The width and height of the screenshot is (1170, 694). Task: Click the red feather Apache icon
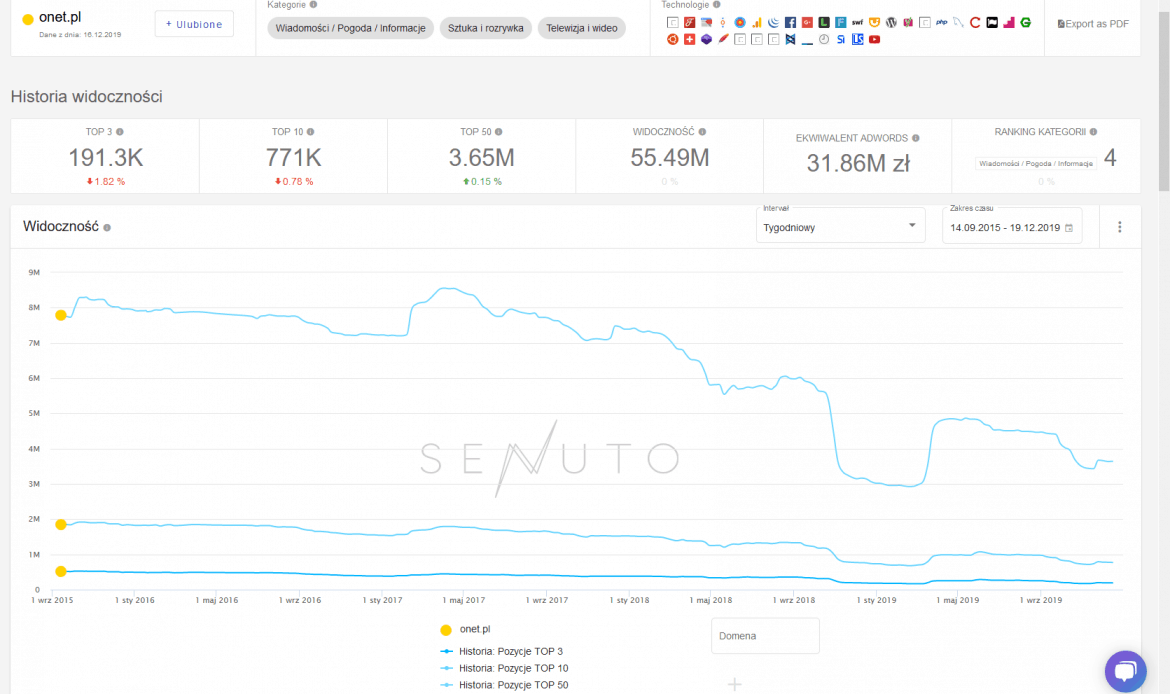pos(723,39)
